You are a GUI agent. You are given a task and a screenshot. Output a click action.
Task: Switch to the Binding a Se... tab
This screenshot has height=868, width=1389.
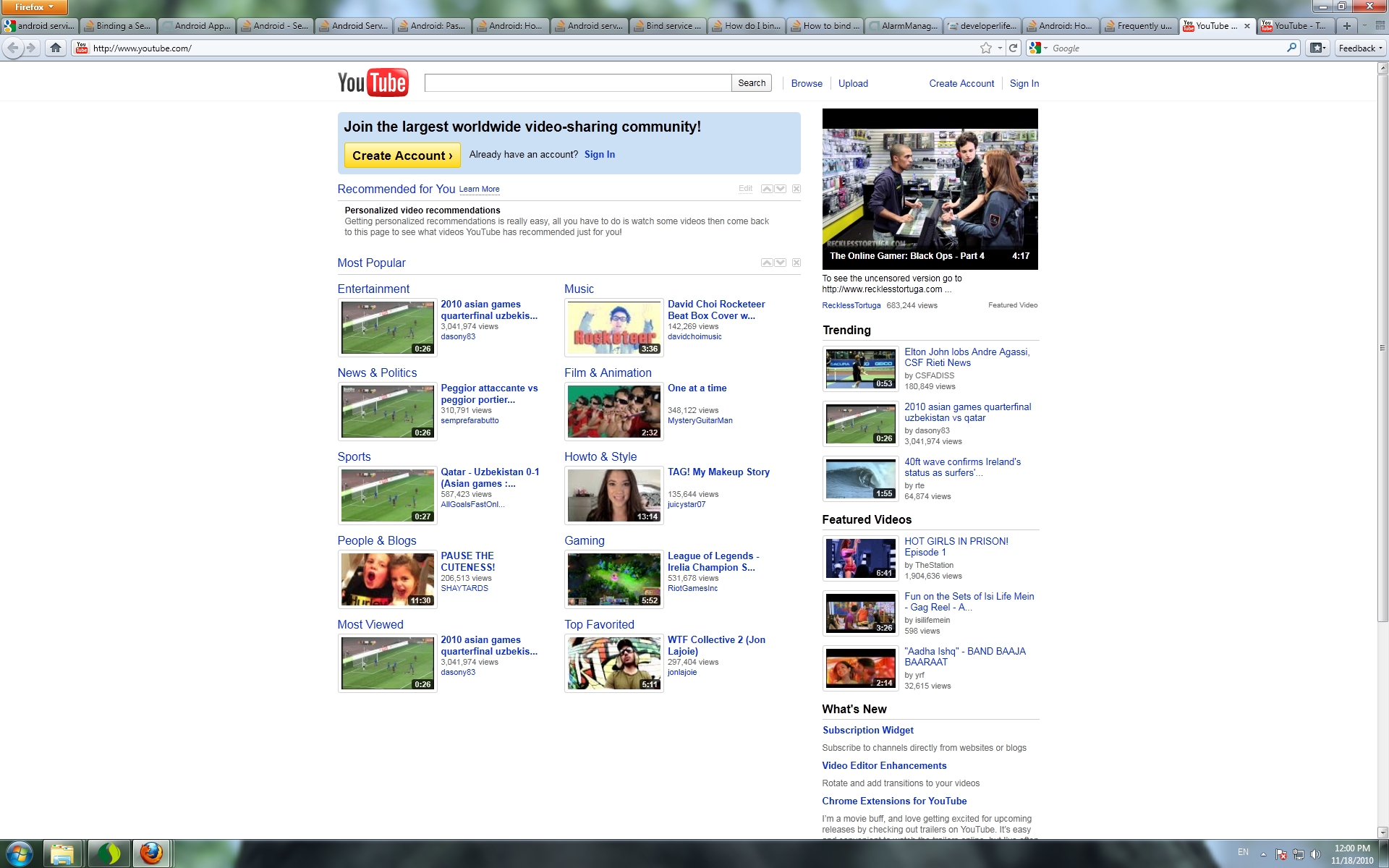click(x=118, y=26)
